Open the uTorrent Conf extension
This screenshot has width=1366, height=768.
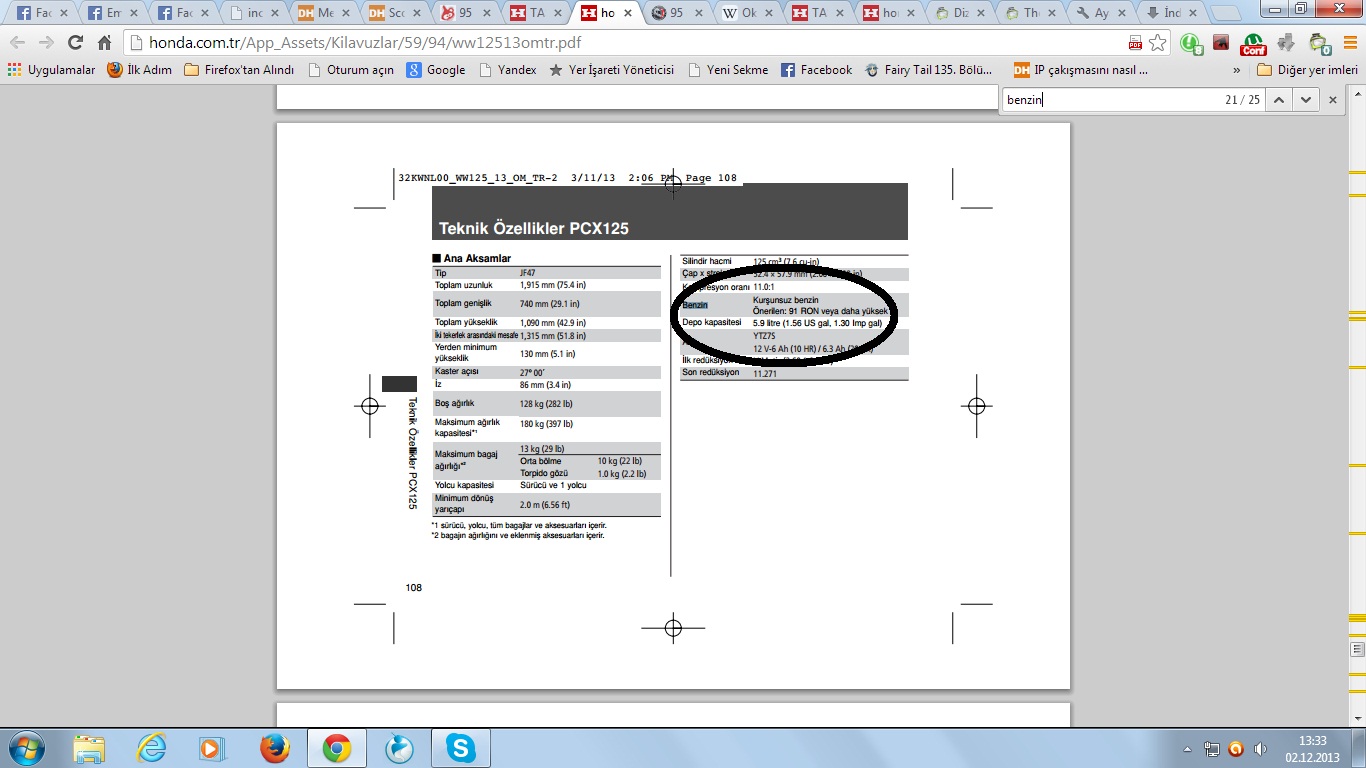[x=1253, y=43]
